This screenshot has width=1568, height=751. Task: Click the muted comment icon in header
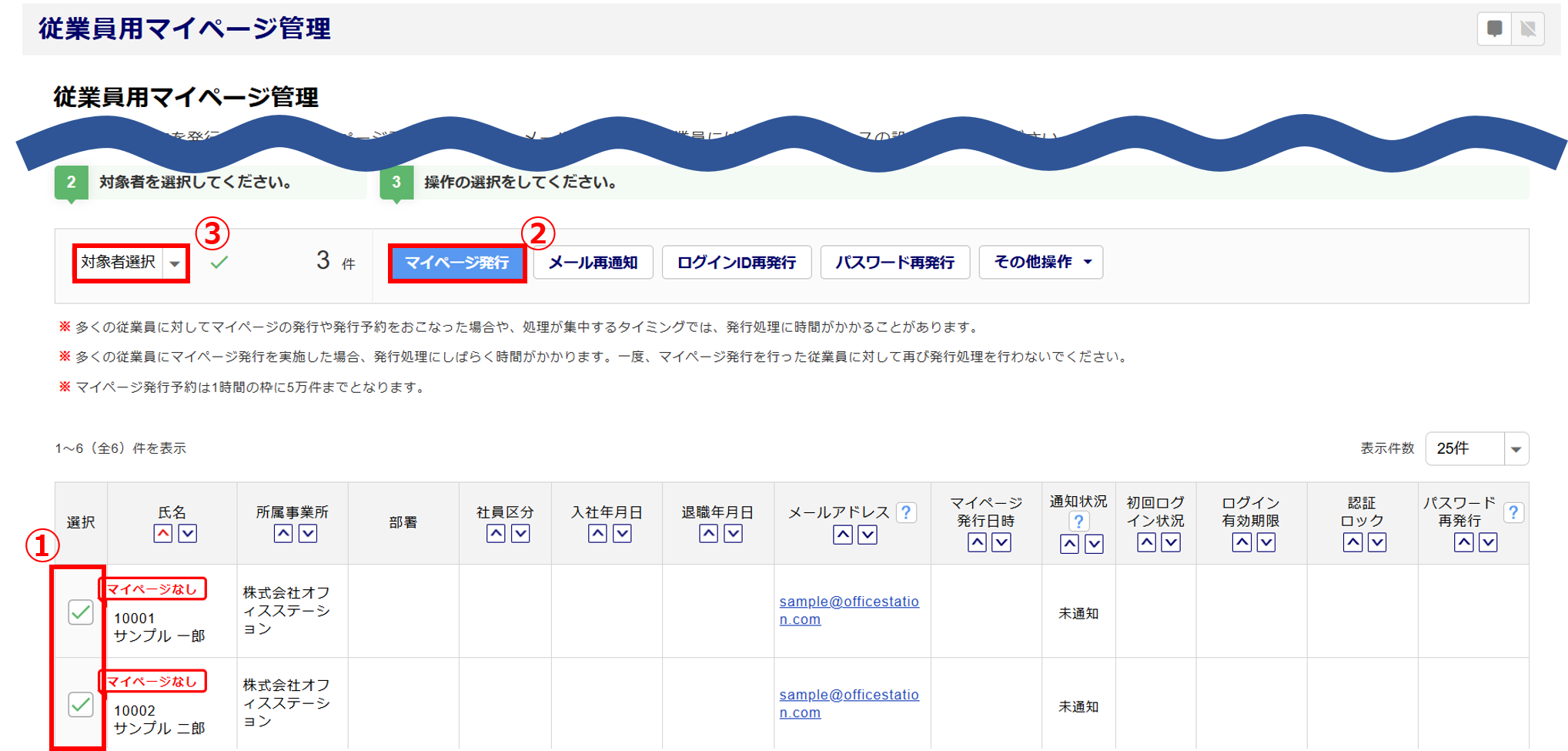click(x=1528, y=29)
